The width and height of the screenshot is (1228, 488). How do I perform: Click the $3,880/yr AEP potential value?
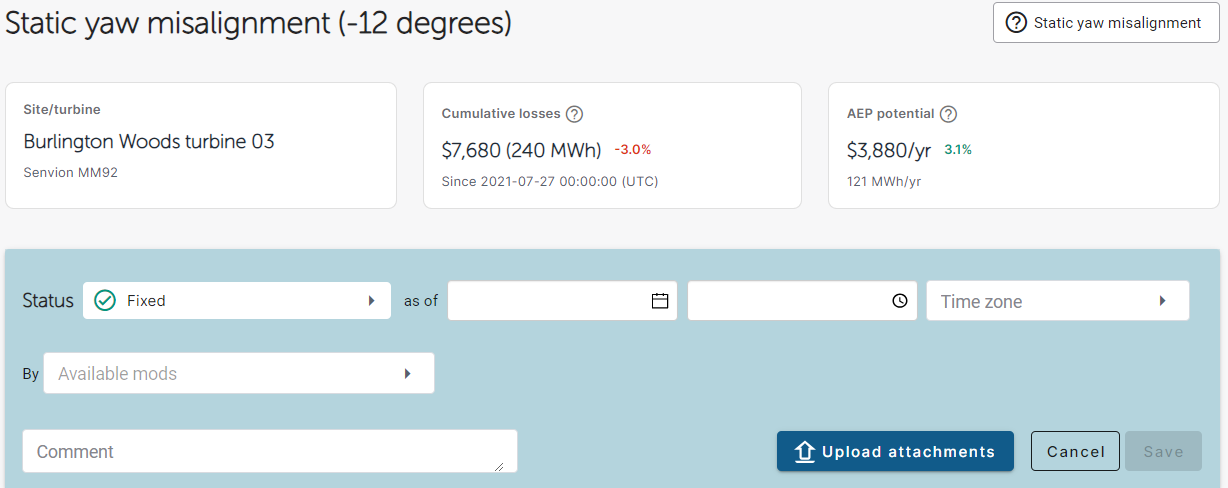tap(889, 151)
